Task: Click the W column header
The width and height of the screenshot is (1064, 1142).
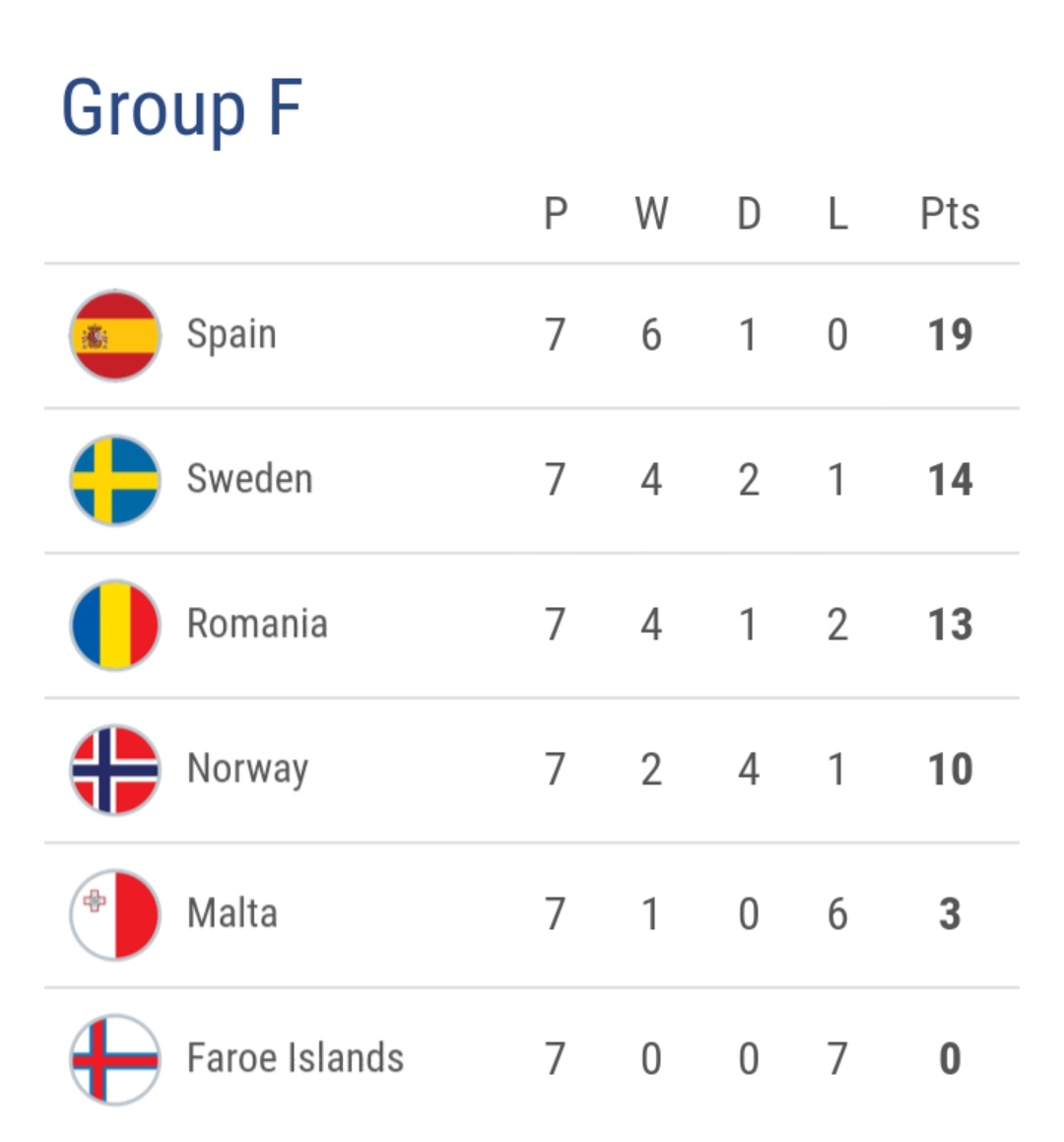Action: (x=651, y=214)
